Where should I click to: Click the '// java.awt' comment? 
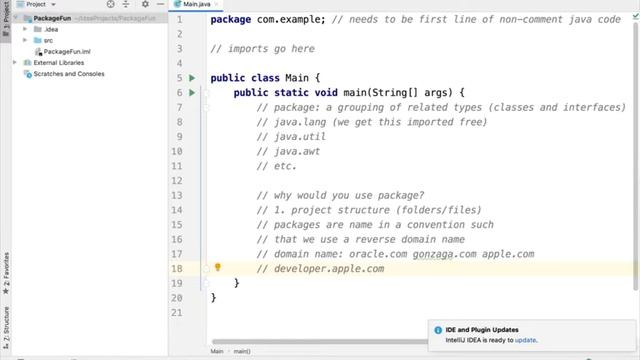tap(288, 151)
